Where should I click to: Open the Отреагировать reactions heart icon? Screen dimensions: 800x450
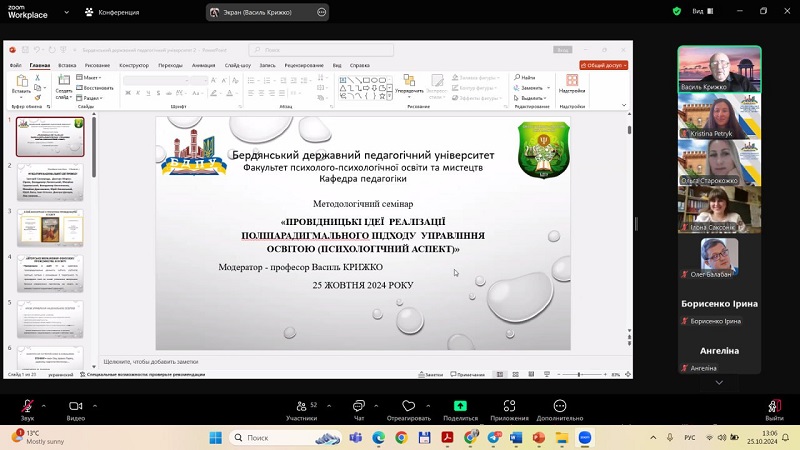point(409,406)
